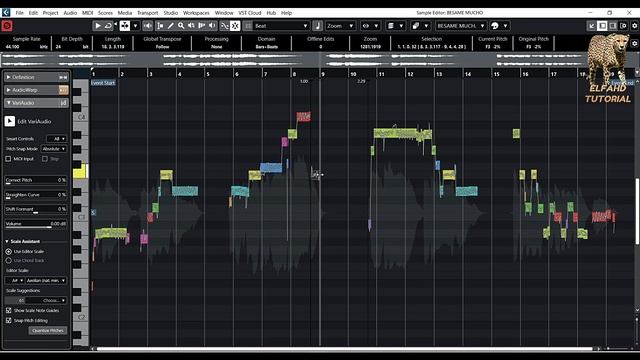Adjust the Volume slider
The image size is (640, 360).
click(36, 224)
